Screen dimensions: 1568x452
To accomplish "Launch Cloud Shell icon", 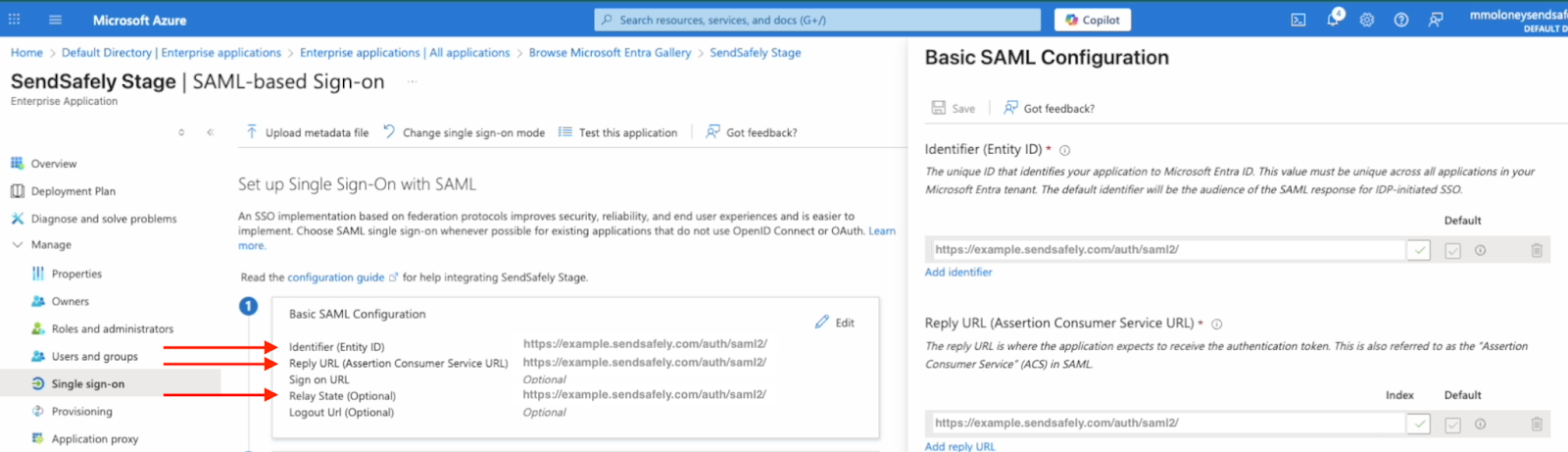I will pos(1298,20).
